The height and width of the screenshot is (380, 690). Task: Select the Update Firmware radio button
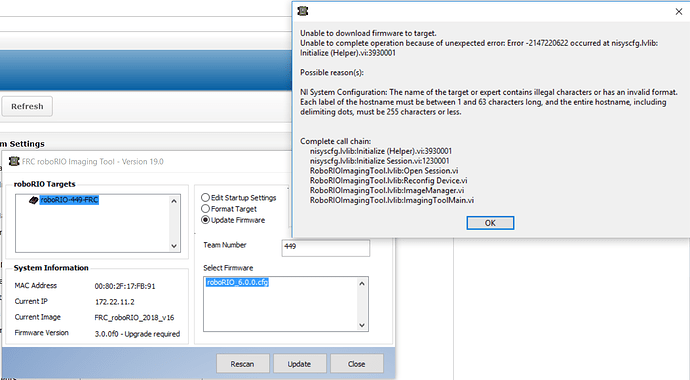pos(206,219)
